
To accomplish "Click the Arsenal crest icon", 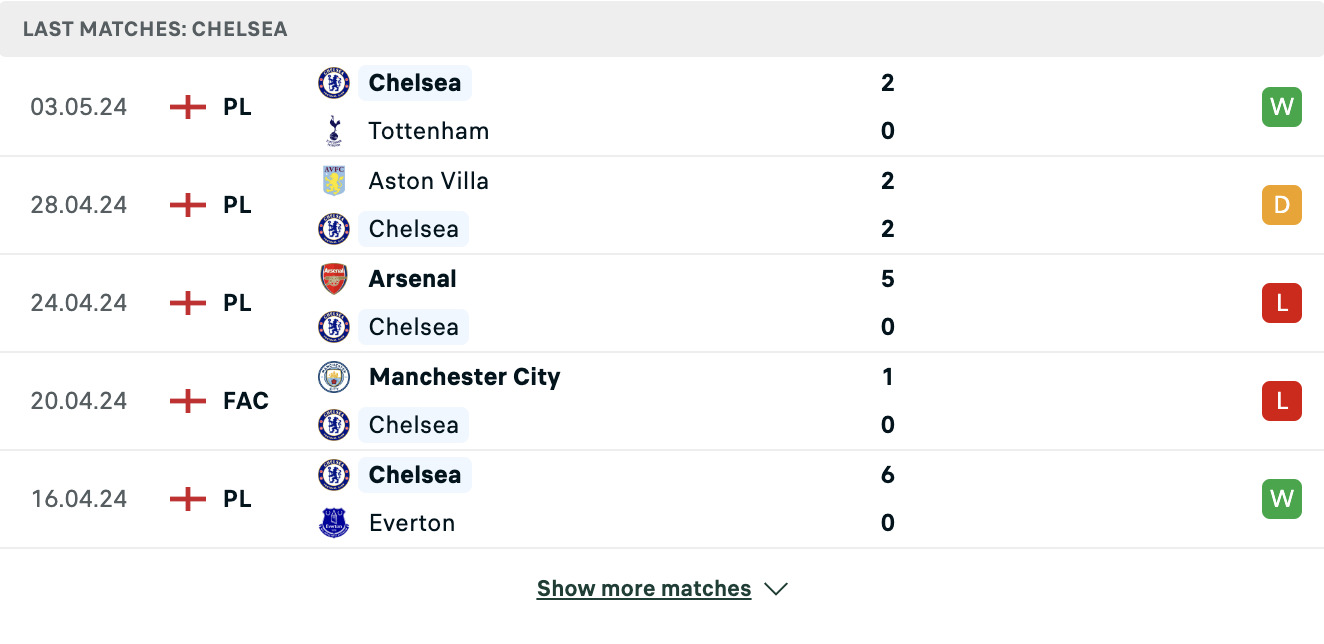I will pos(333,279).
